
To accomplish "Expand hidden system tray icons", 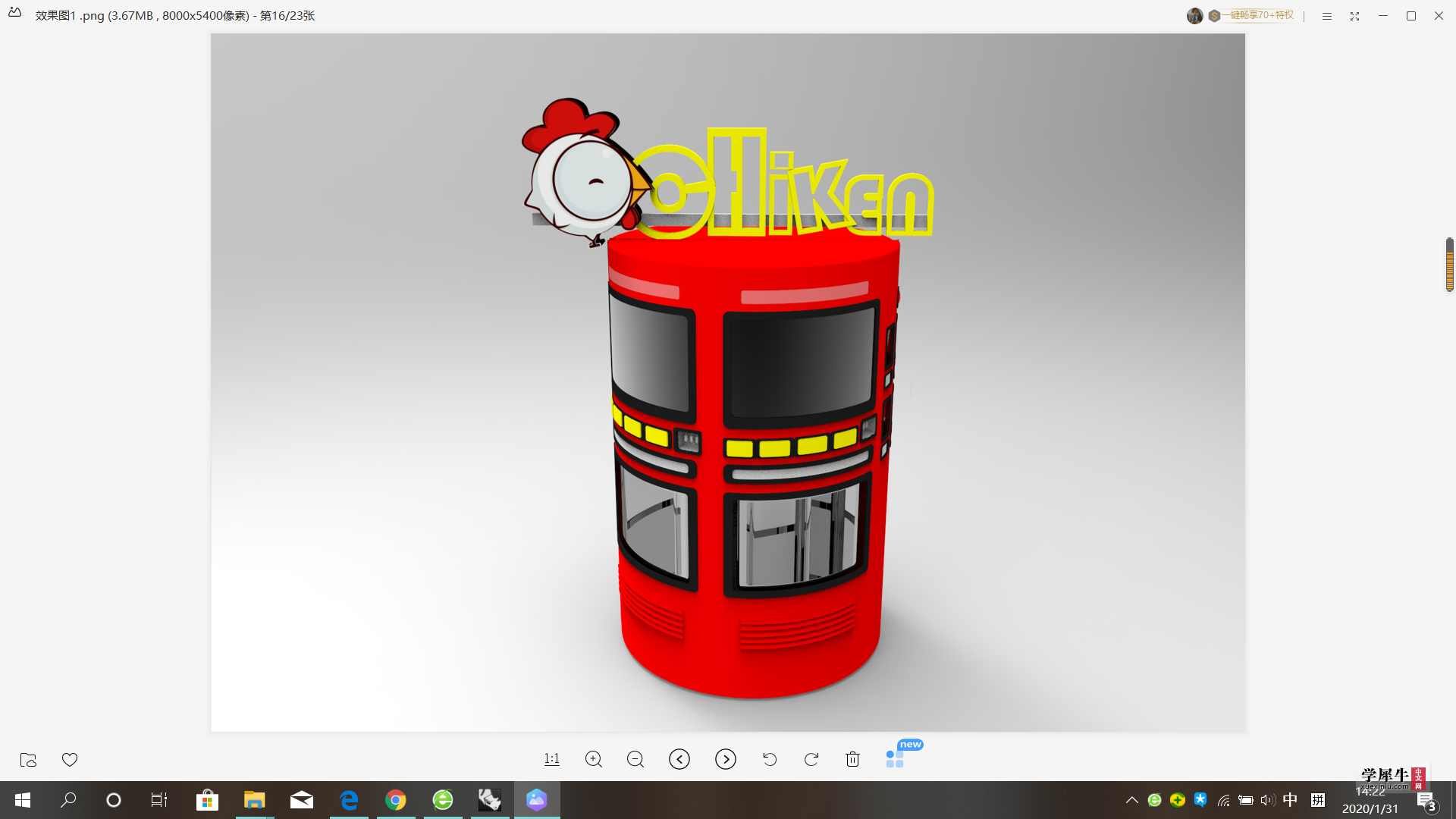I will tap(1132, 800).
